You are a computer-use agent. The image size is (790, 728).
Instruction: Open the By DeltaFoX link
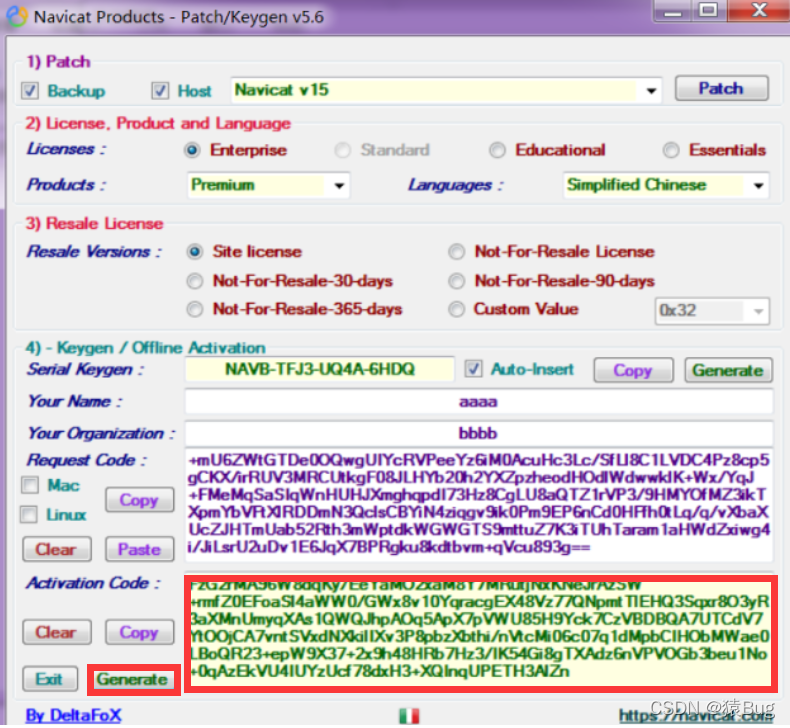tap(74, 715)
